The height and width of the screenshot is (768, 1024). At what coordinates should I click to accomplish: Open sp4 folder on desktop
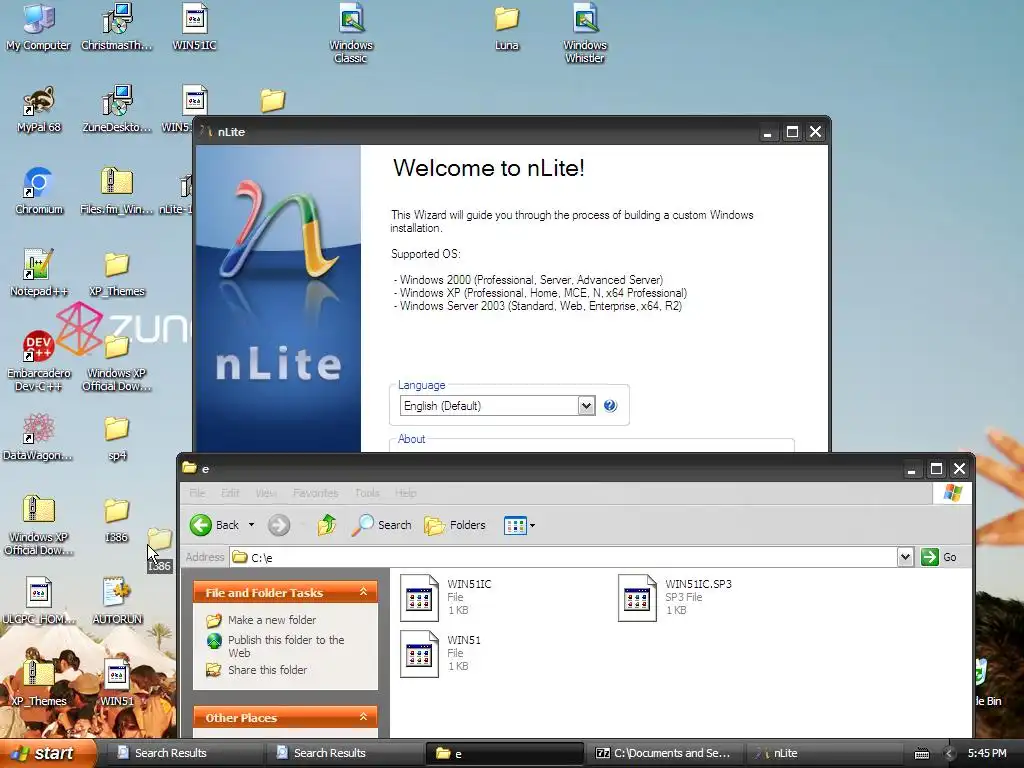point(117,436)
